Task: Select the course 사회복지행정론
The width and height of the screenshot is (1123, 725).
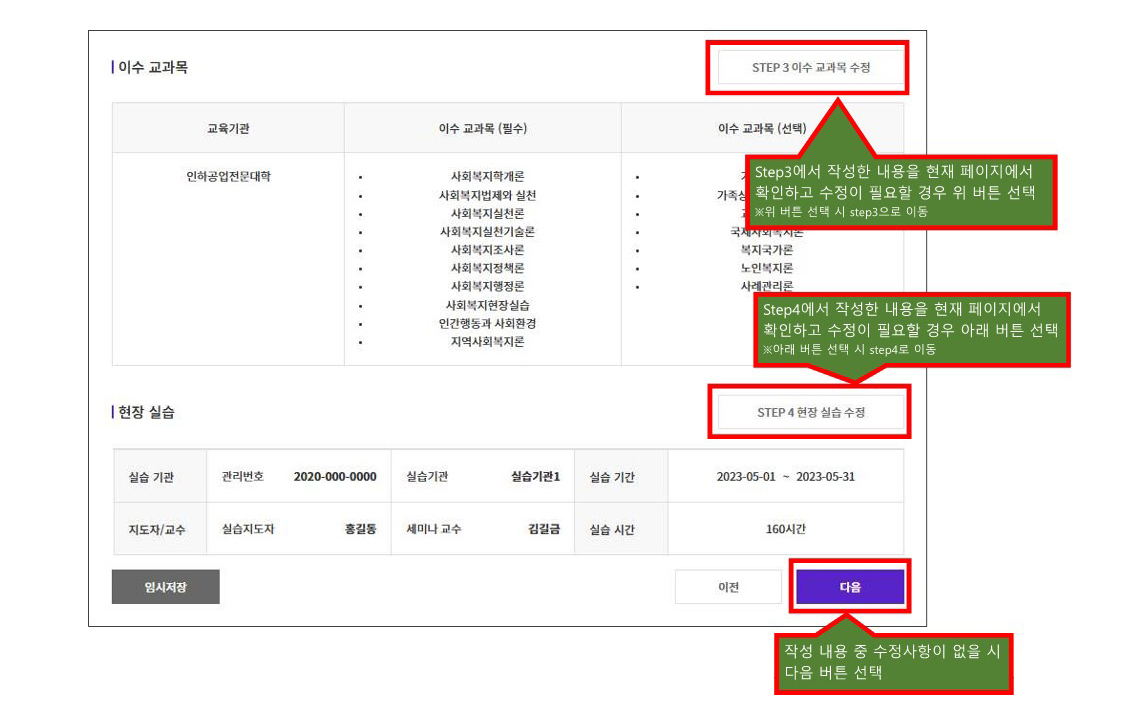Action: pyautogui.click(x=487, y=286)
